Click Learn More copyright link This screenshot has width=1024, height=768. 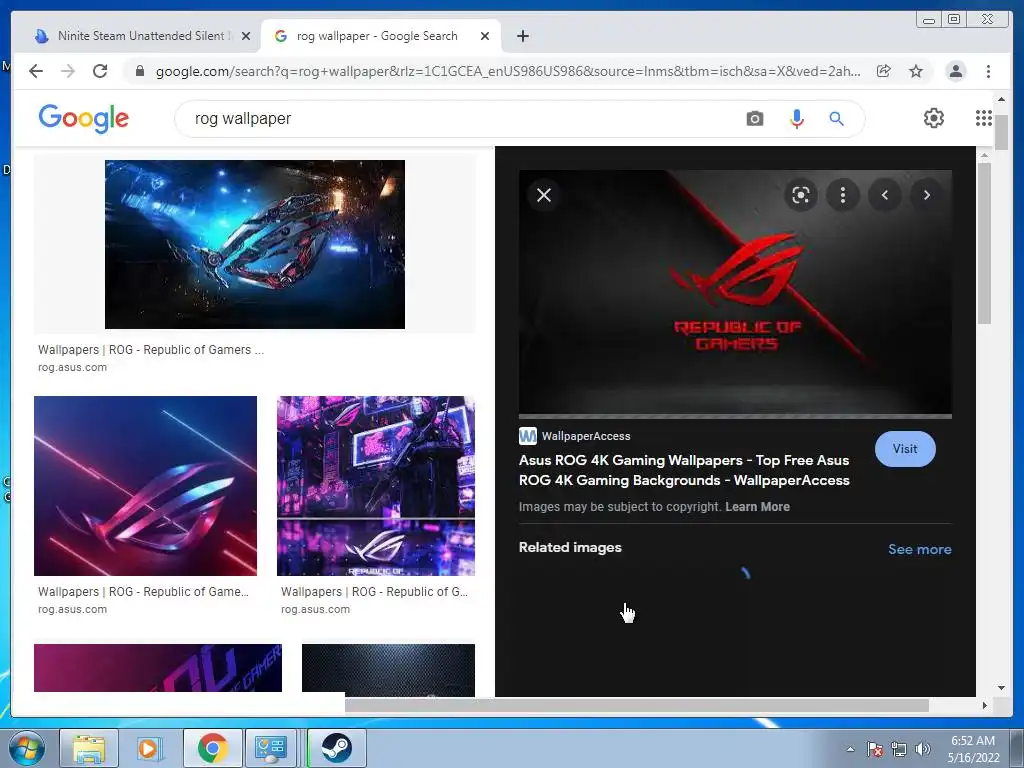(758, 507)
